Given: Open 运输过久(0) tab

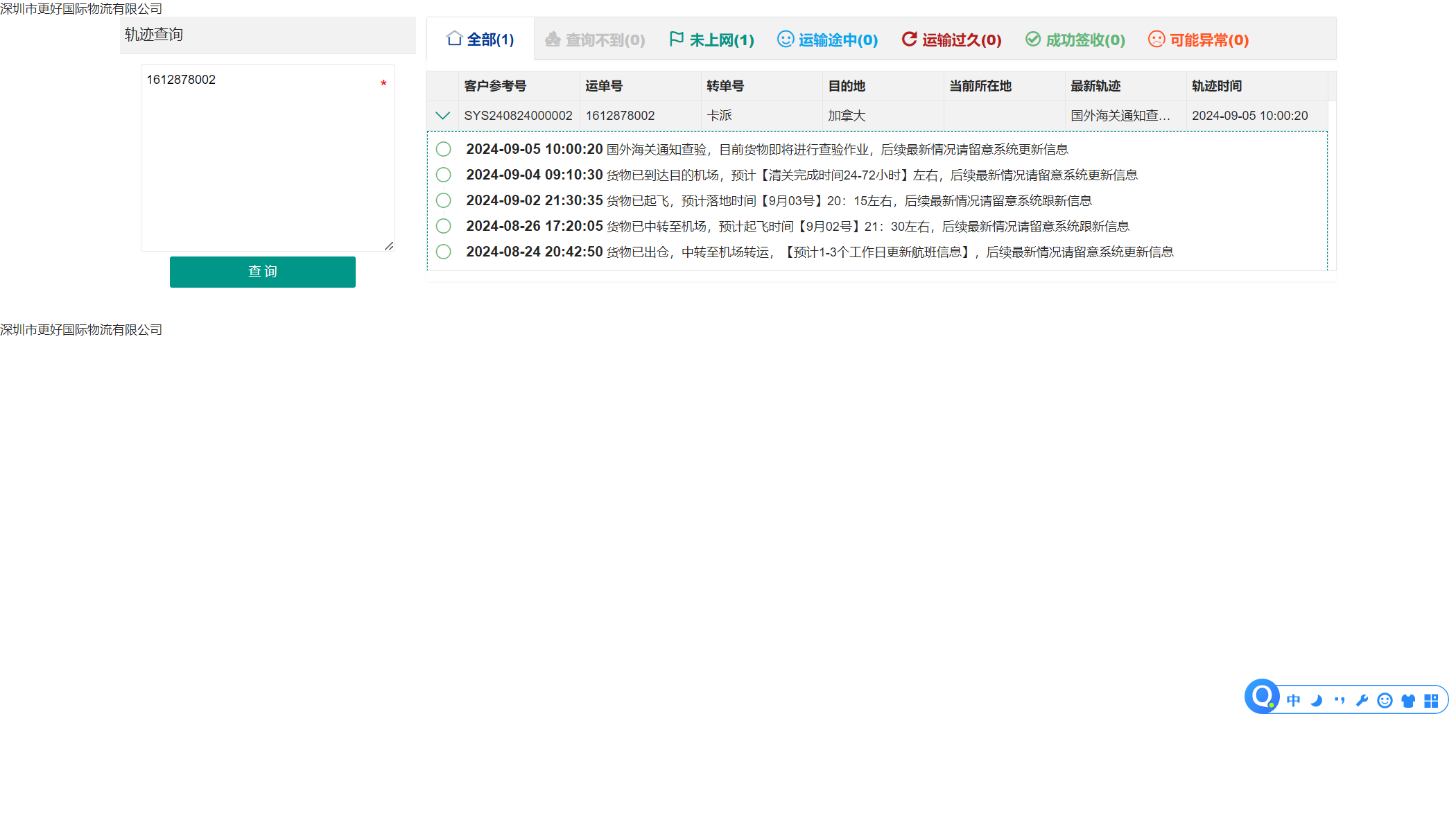Looking at the screenshot, I should (952, 40).
